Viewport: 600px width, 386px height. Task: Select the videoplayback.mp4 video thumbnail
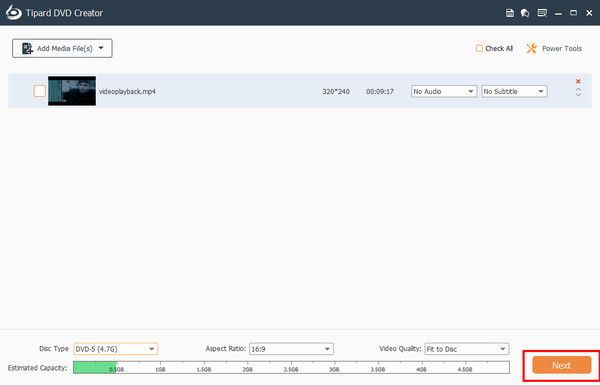pyautogui.click(x=72, y=91)
